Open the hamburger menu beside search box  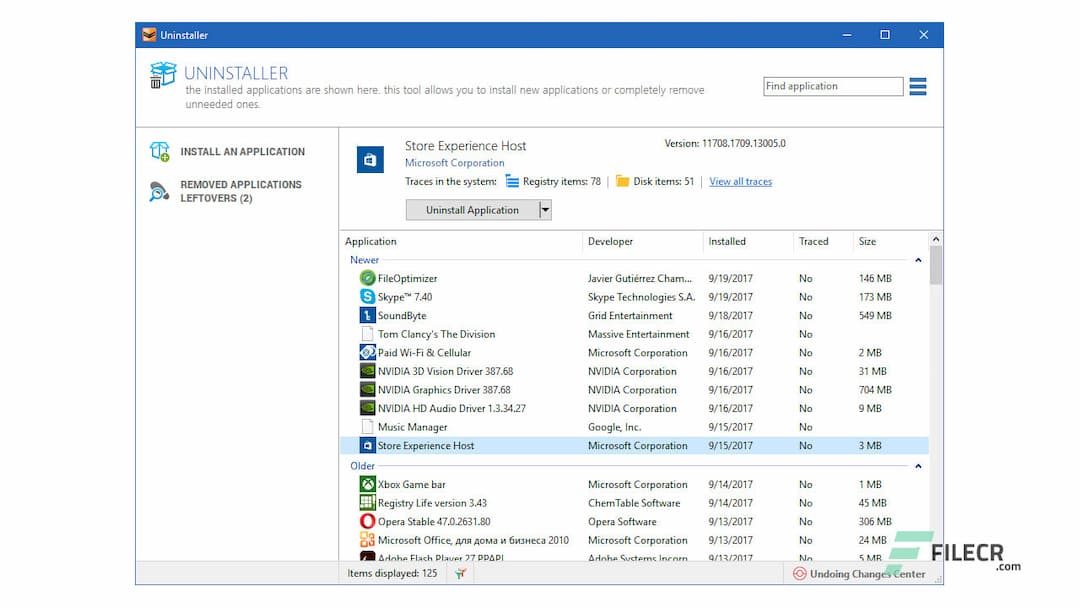pyautogui.click(x=918, y=86)
